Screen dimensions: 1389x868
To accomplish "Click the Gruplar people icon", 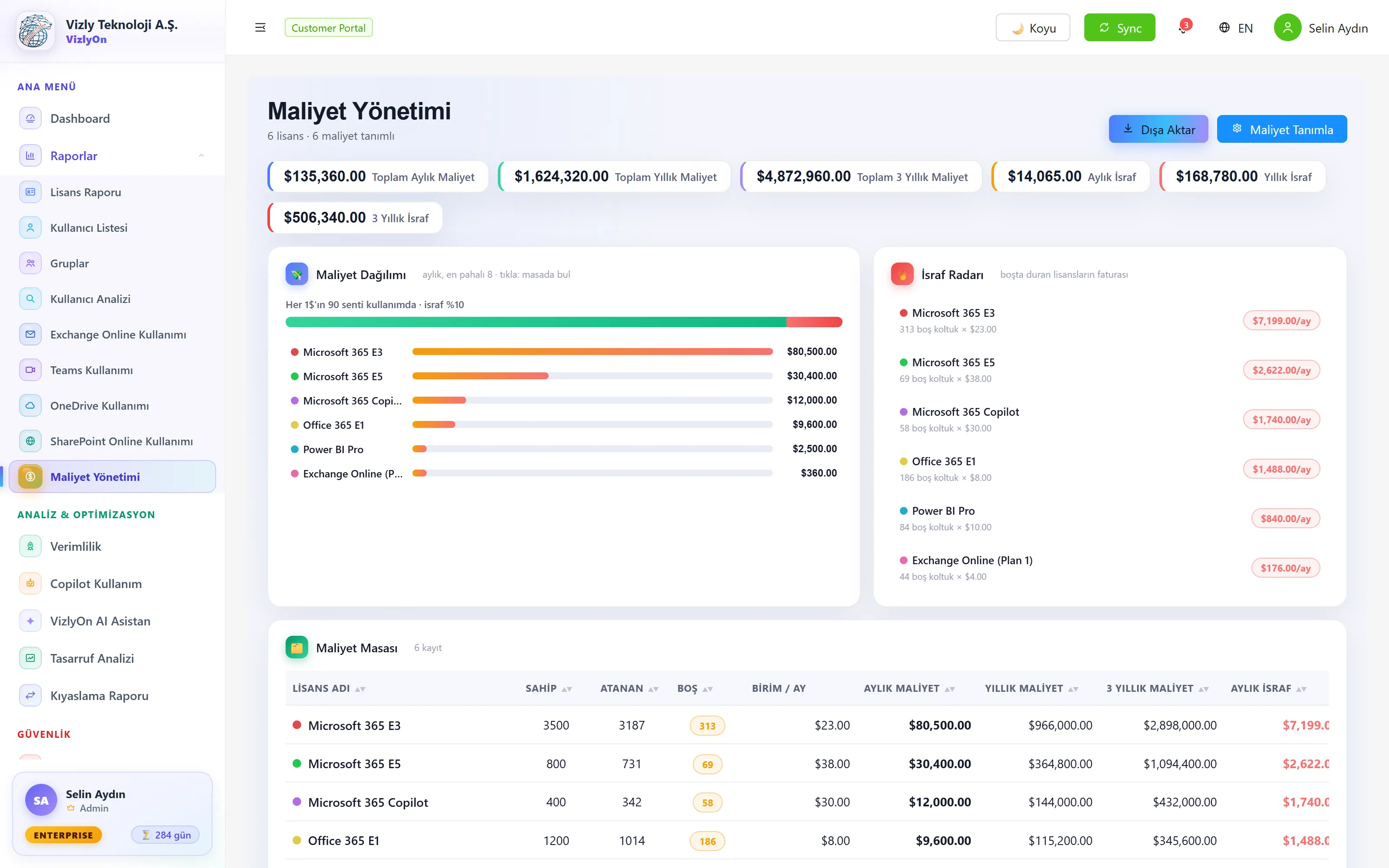I will pyautogui.click(x=30, y=263).
